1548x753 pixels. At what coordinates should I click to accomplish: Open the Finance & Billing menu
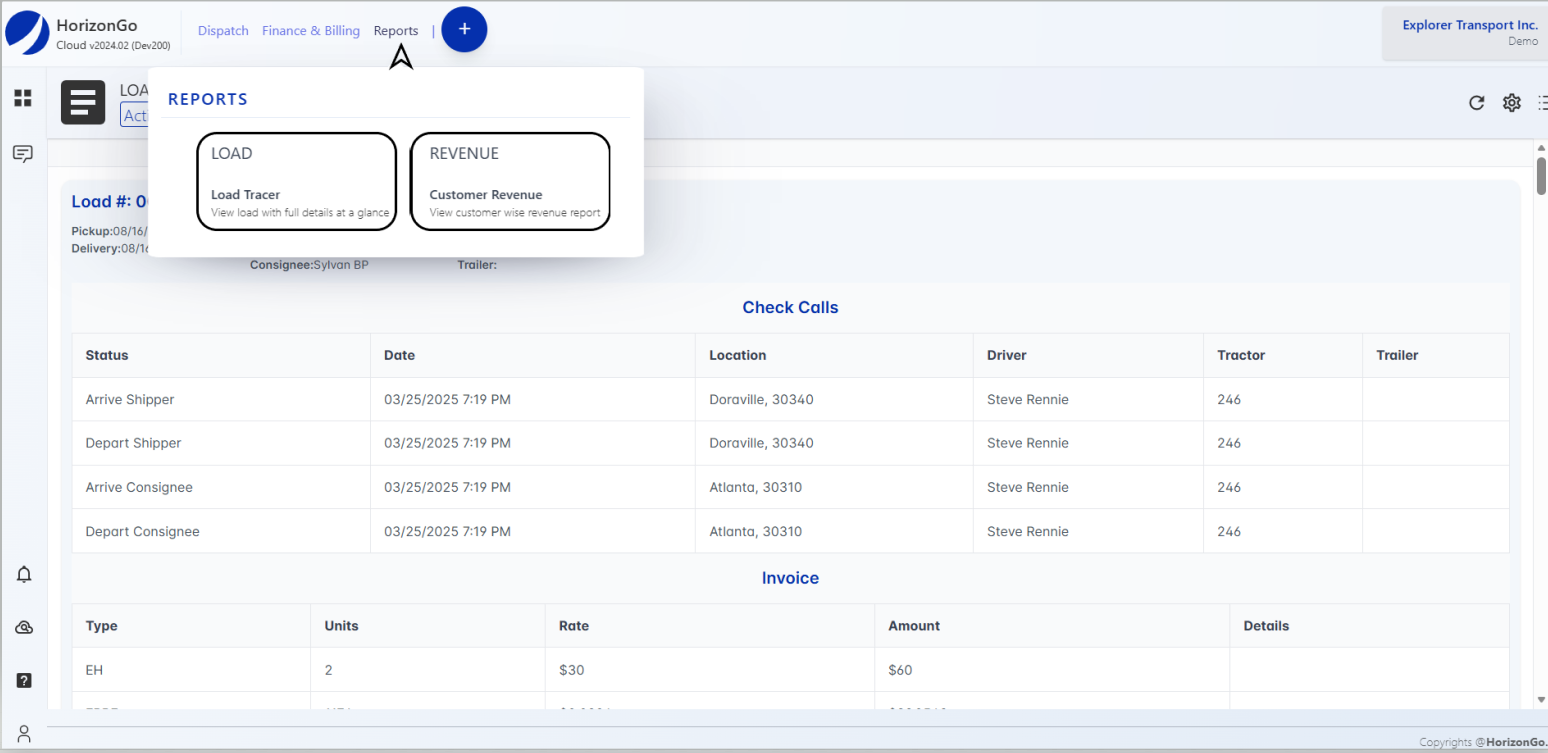tap(311, 31)
